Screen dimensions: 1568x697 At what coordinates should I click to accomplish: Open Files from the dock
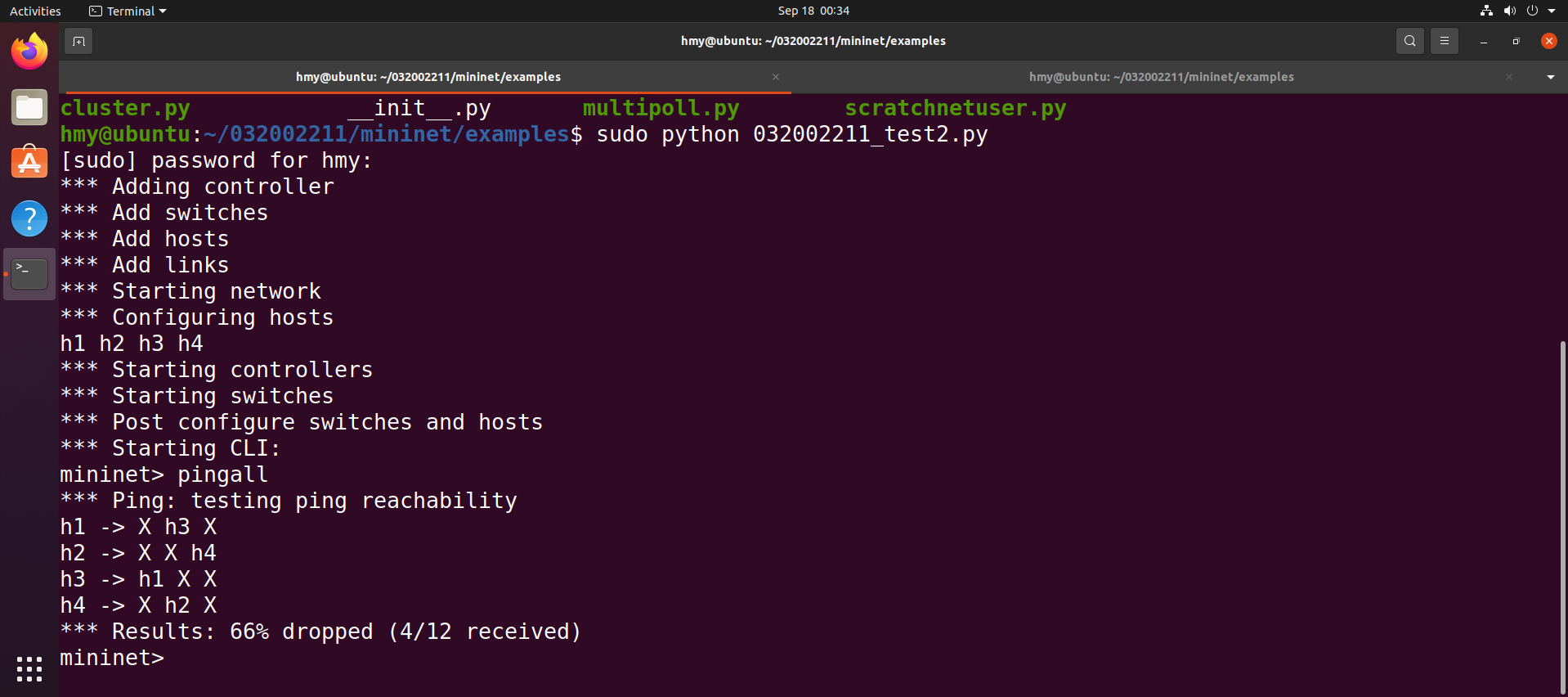(29, 107)
